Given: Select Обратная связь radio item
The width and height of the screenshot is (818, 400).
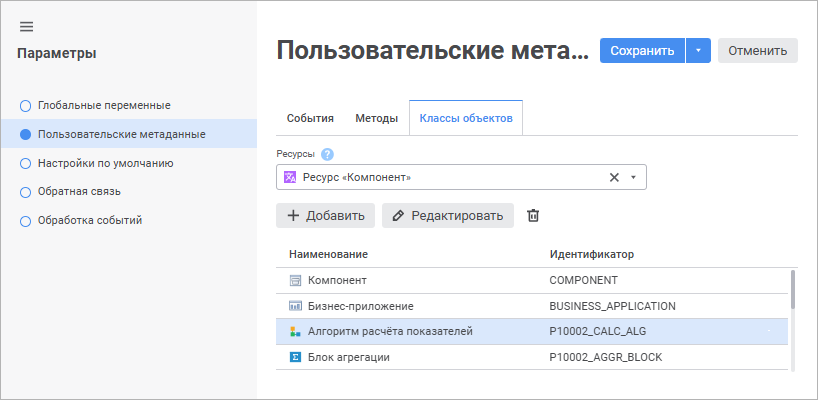Looking at the screenshot, I should click(25, 192).
